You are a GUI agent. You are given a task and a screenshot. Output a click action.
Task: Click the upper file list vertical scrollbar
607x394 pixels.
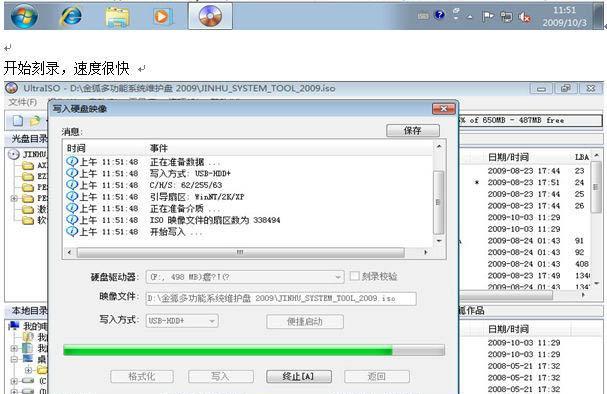pyautogui.click(x=596, y=219)
